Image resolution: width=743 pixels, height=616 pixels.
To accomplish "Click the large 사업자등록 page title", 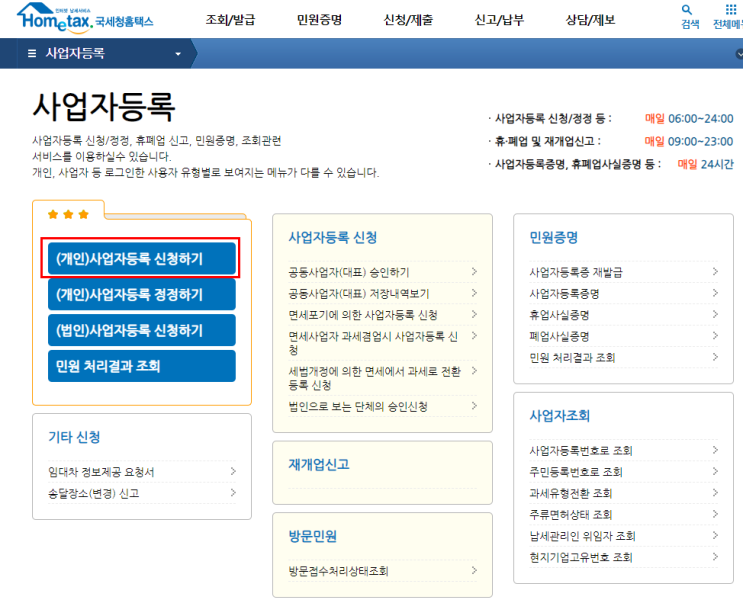I will tap(104, 107).
